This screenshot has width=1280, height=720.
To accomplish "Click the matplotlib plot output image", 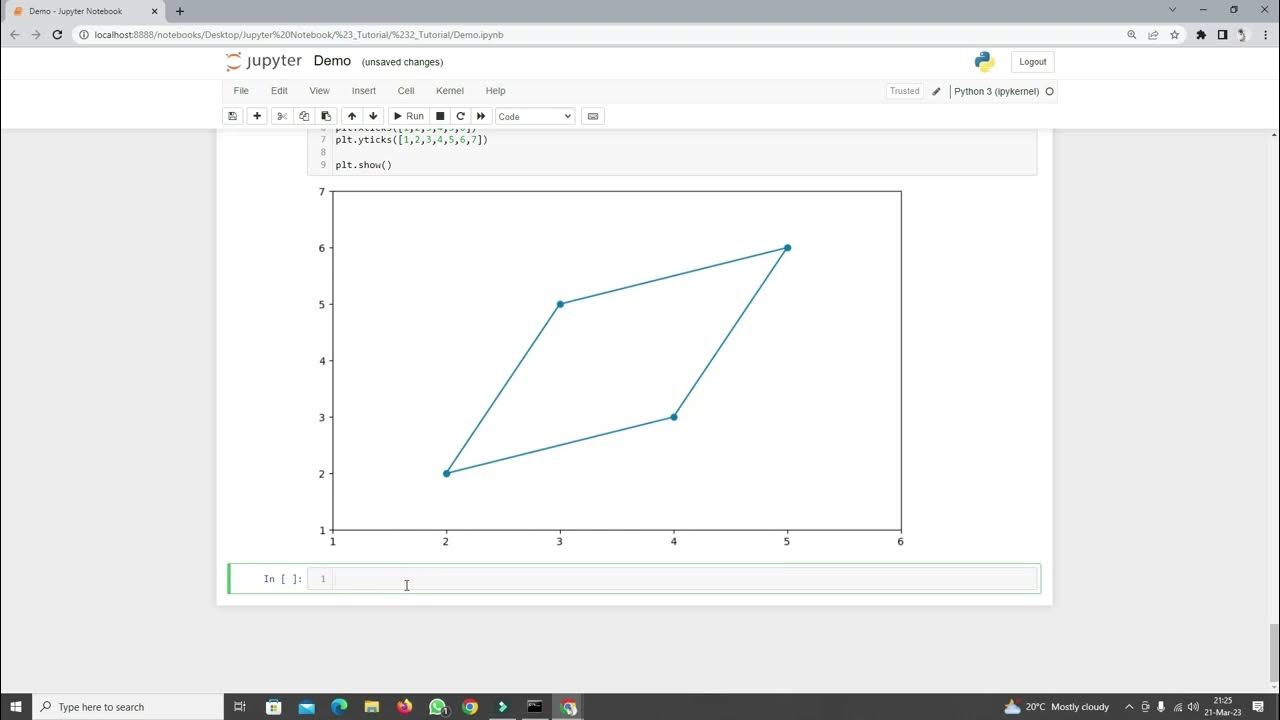I will tap(609, 368).
